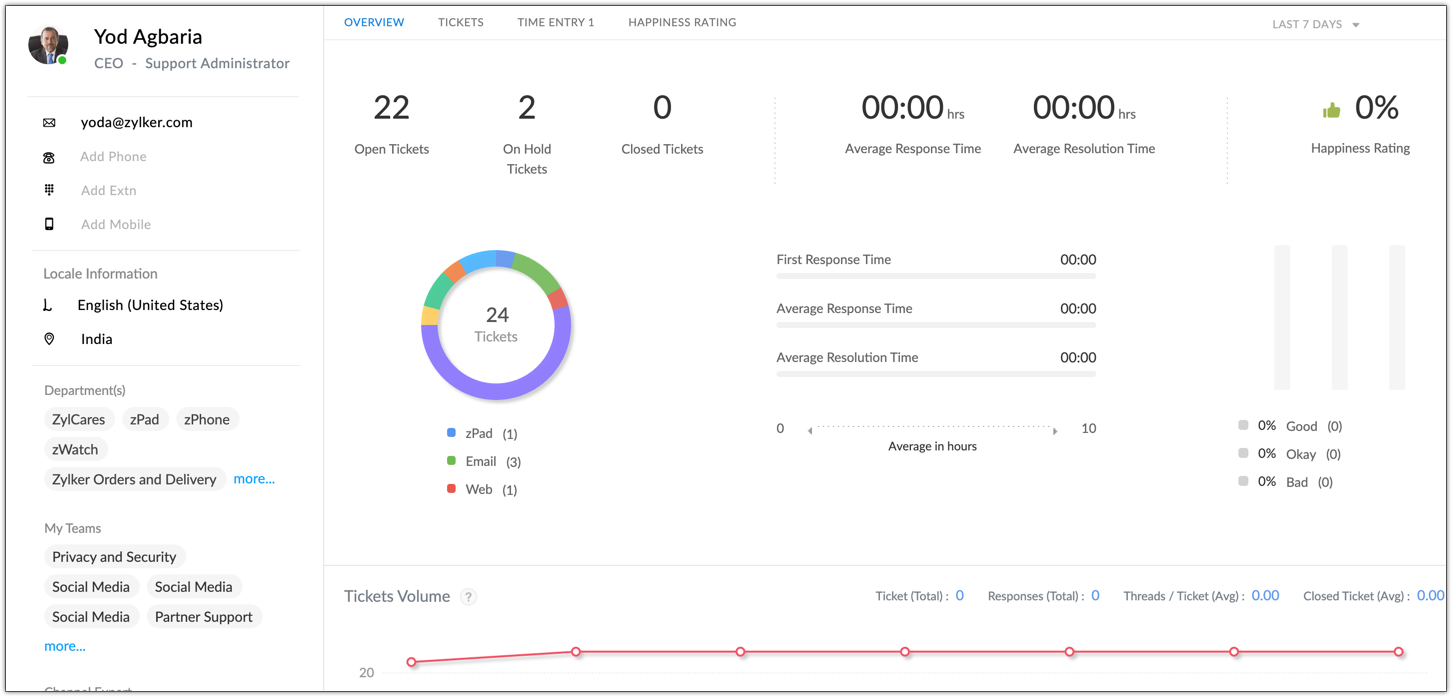Click the mobile phone icon
This screenshot has width=1452, height=697.
(49, 224)
